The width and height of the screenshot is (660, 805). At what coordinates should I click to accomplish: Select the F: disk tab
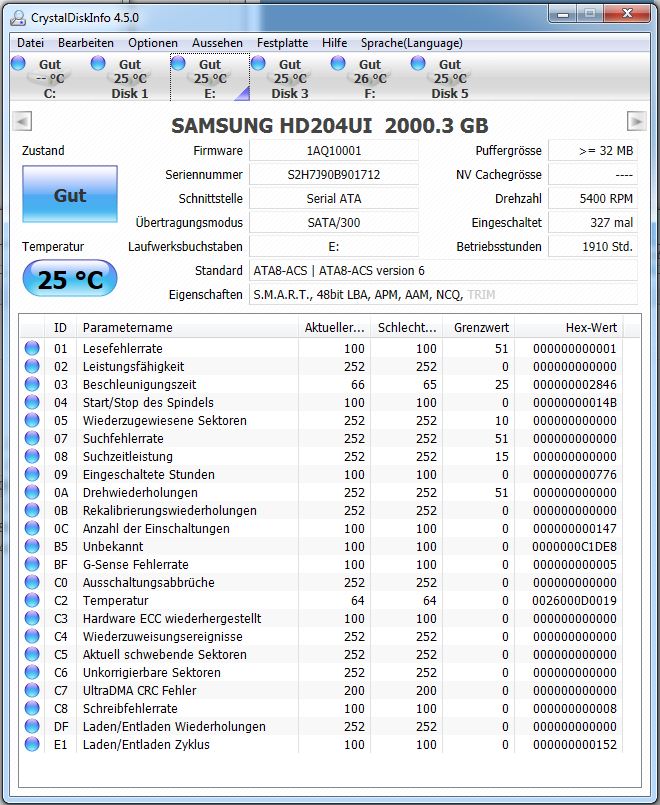tap(370, 78)
